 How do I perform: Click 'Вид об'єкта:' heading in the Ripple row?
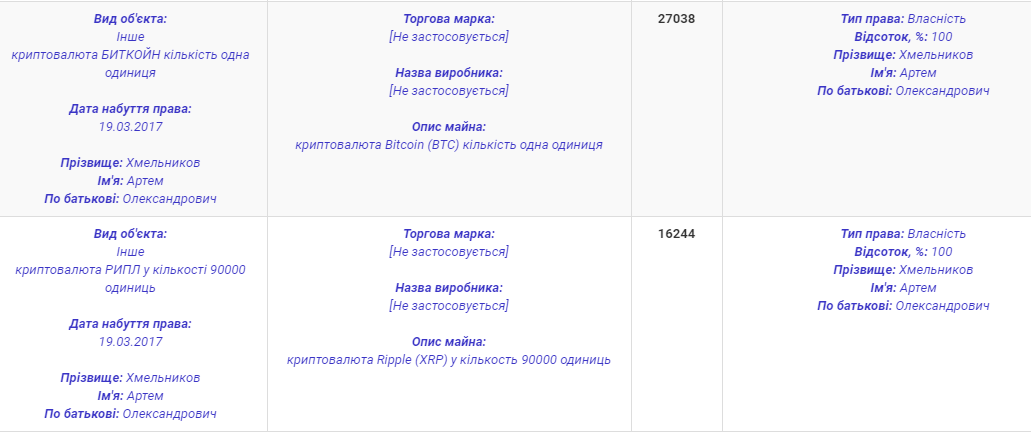[x=130, y=234]
